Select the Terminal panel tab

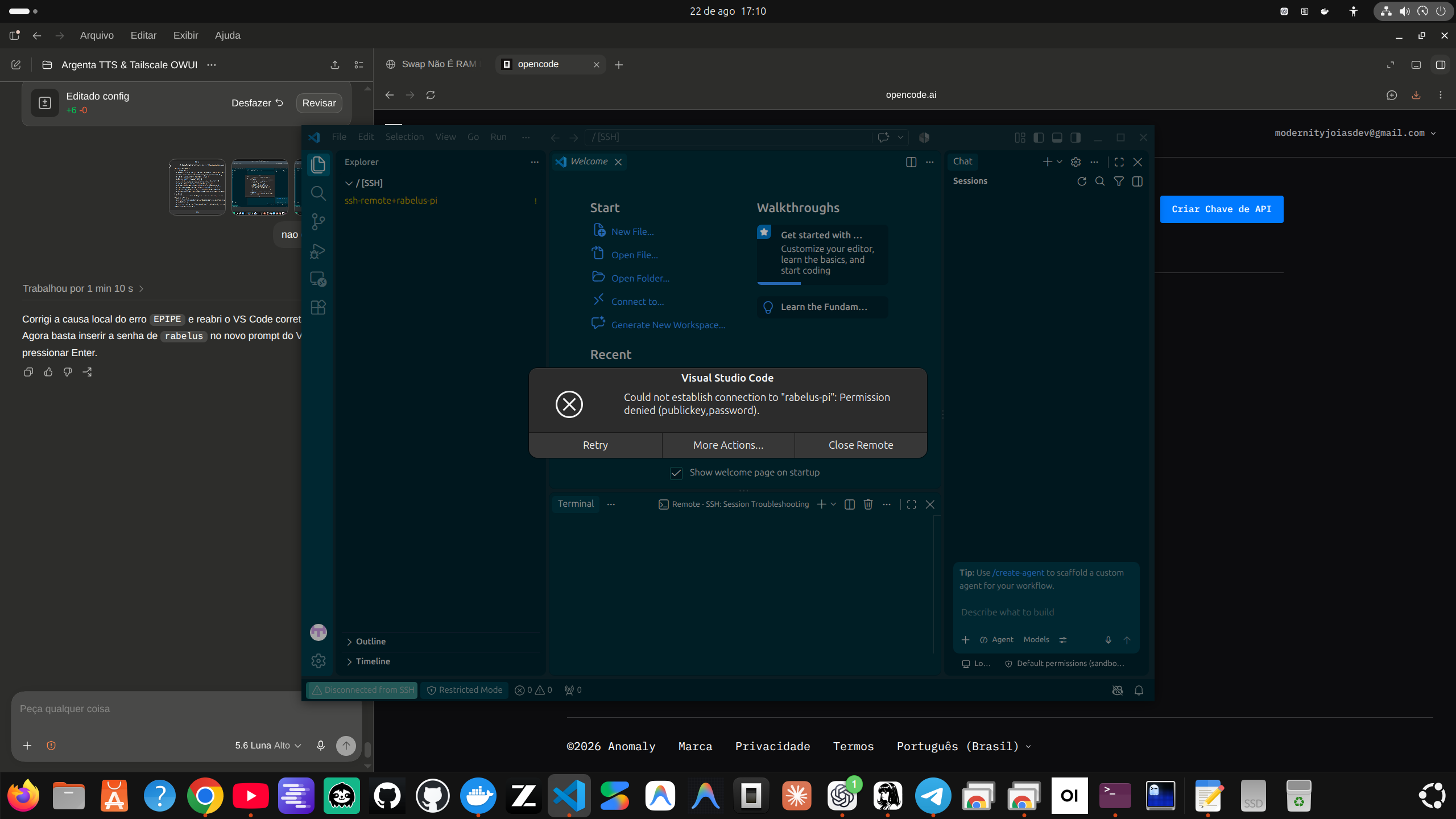point(576,504)
